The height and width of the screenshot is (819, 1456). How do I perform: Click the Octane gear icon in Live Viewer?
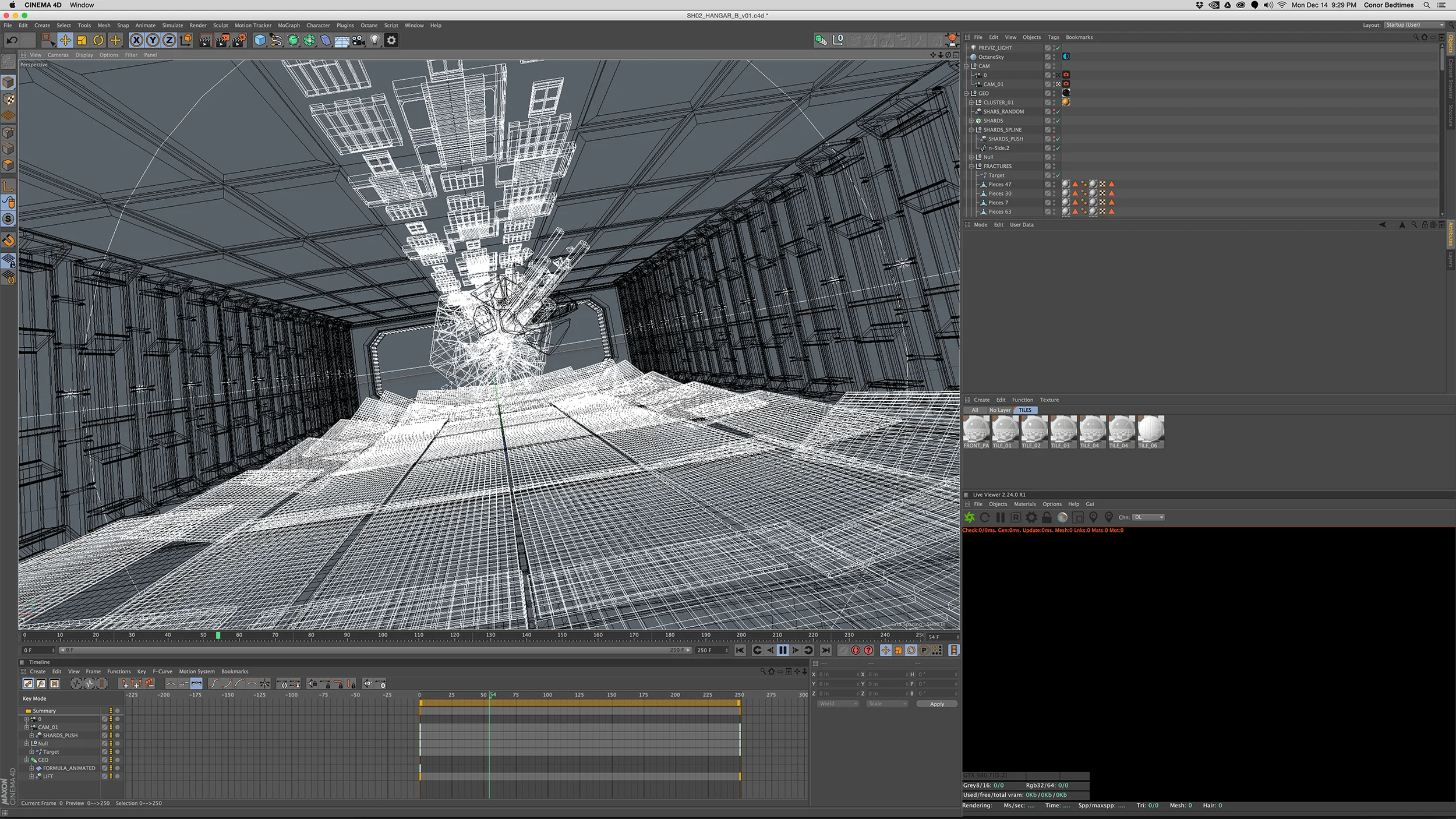coord(1031,517)
